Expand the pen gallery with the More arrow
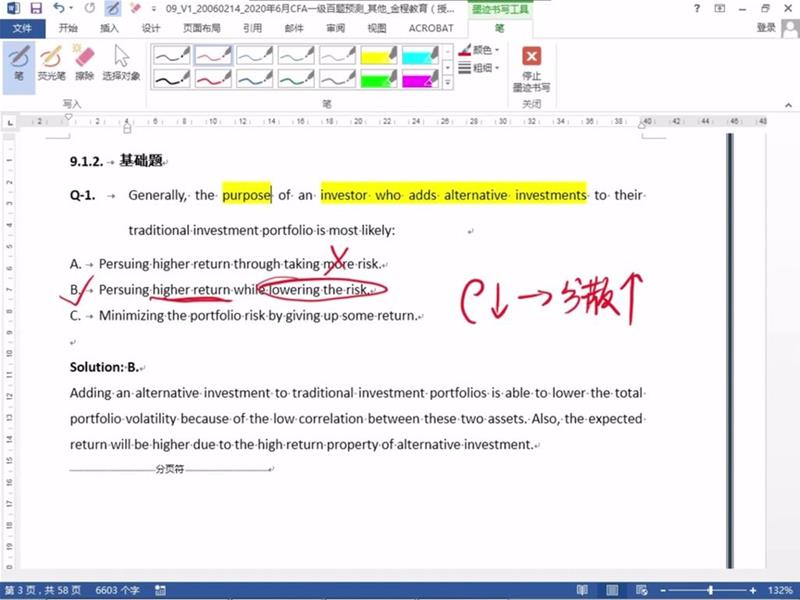800x600 pixels. 447,82
